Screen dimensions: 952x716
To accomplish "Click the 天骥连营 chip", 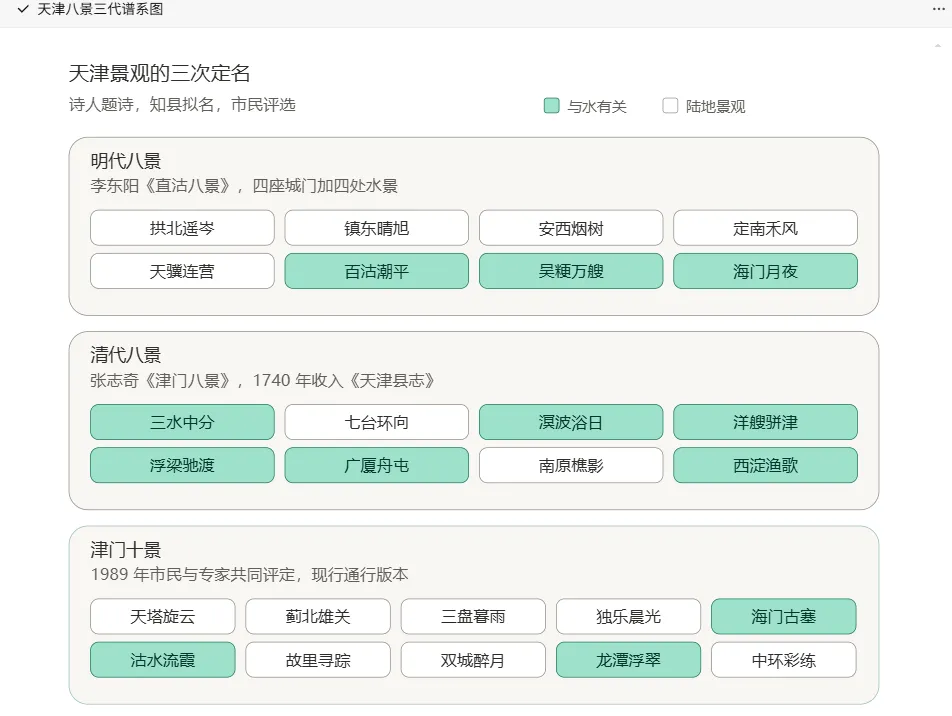I will (x=182, y=271).
